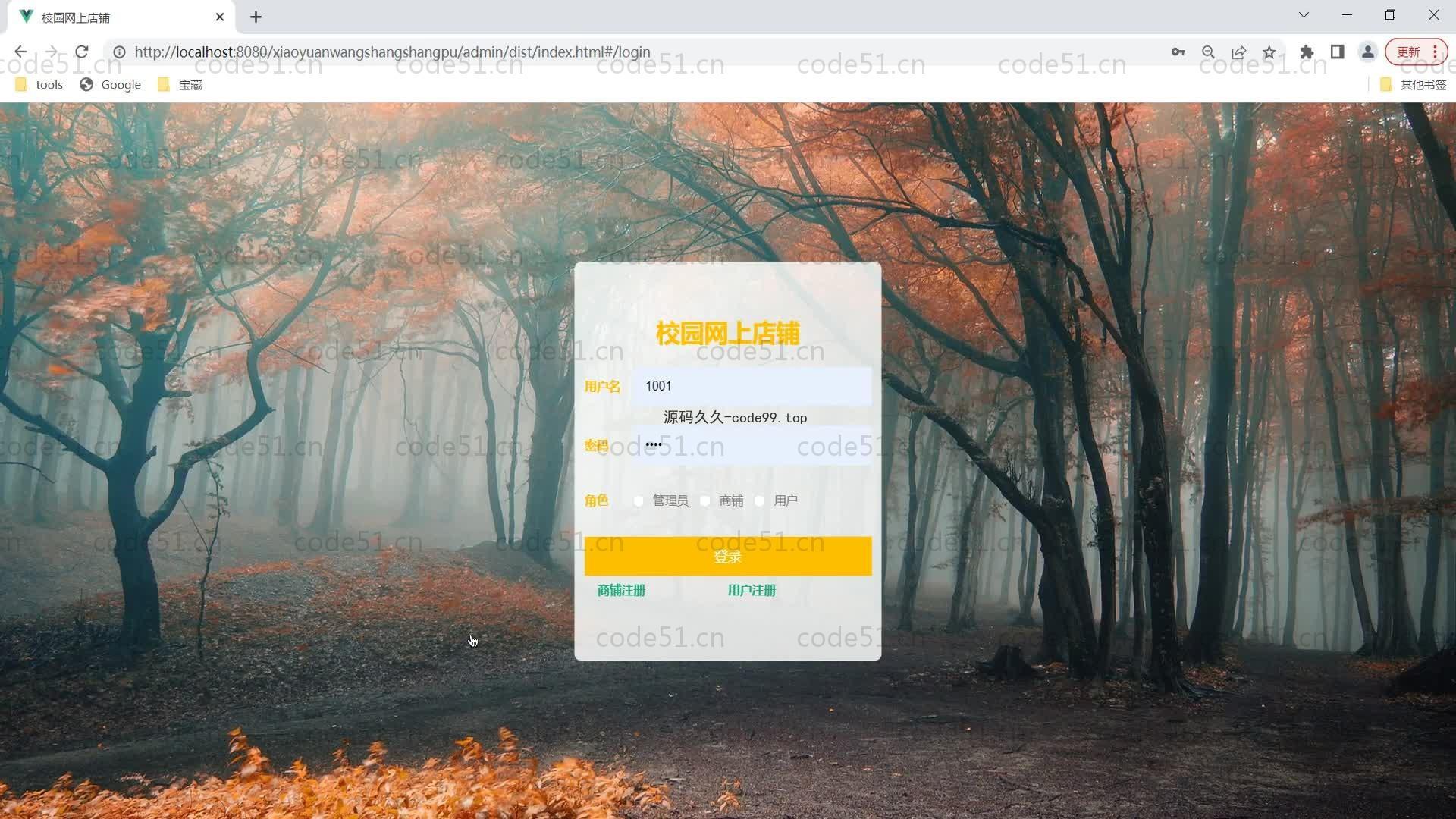Select the 管理员 role radio button
The height and width of the screenshot is (819, 1456).
(639, 500)
